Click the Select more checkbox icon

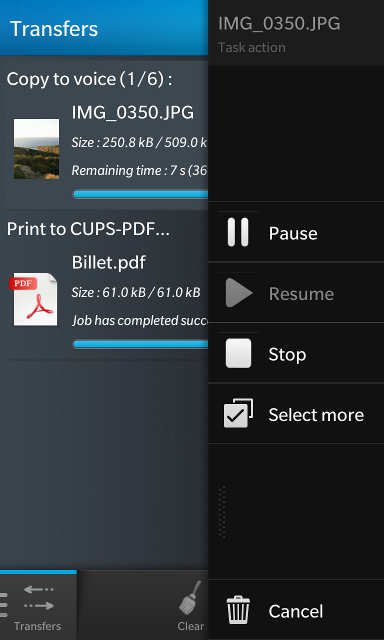pyautogui.click(x=238, y=413)
